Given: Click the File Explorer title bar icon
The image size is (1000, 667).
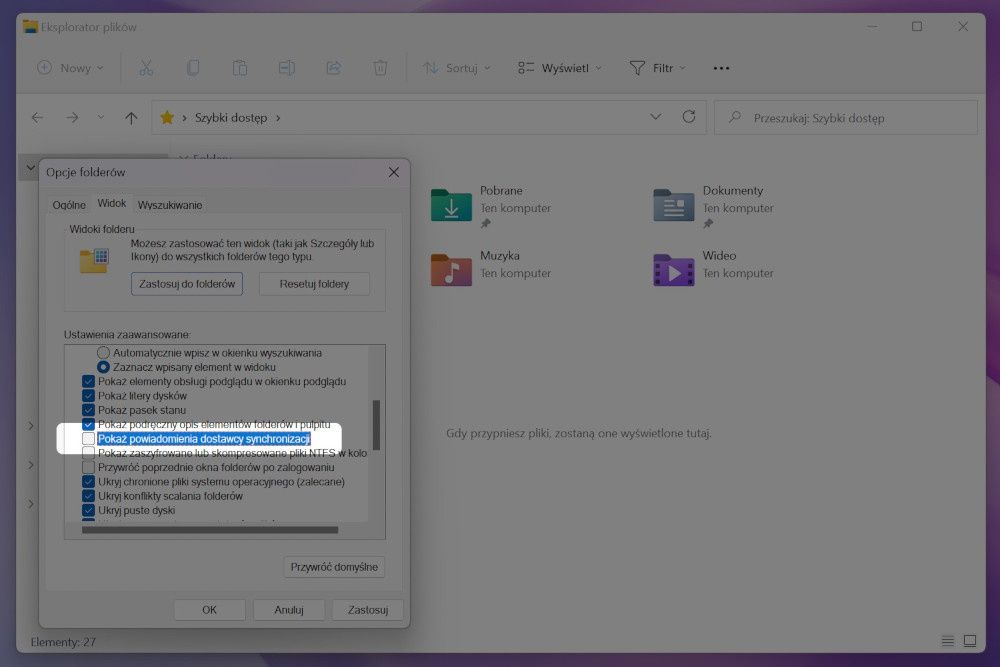Looking at the screenshot, I should pyautogui.click(x=30, y=27).
